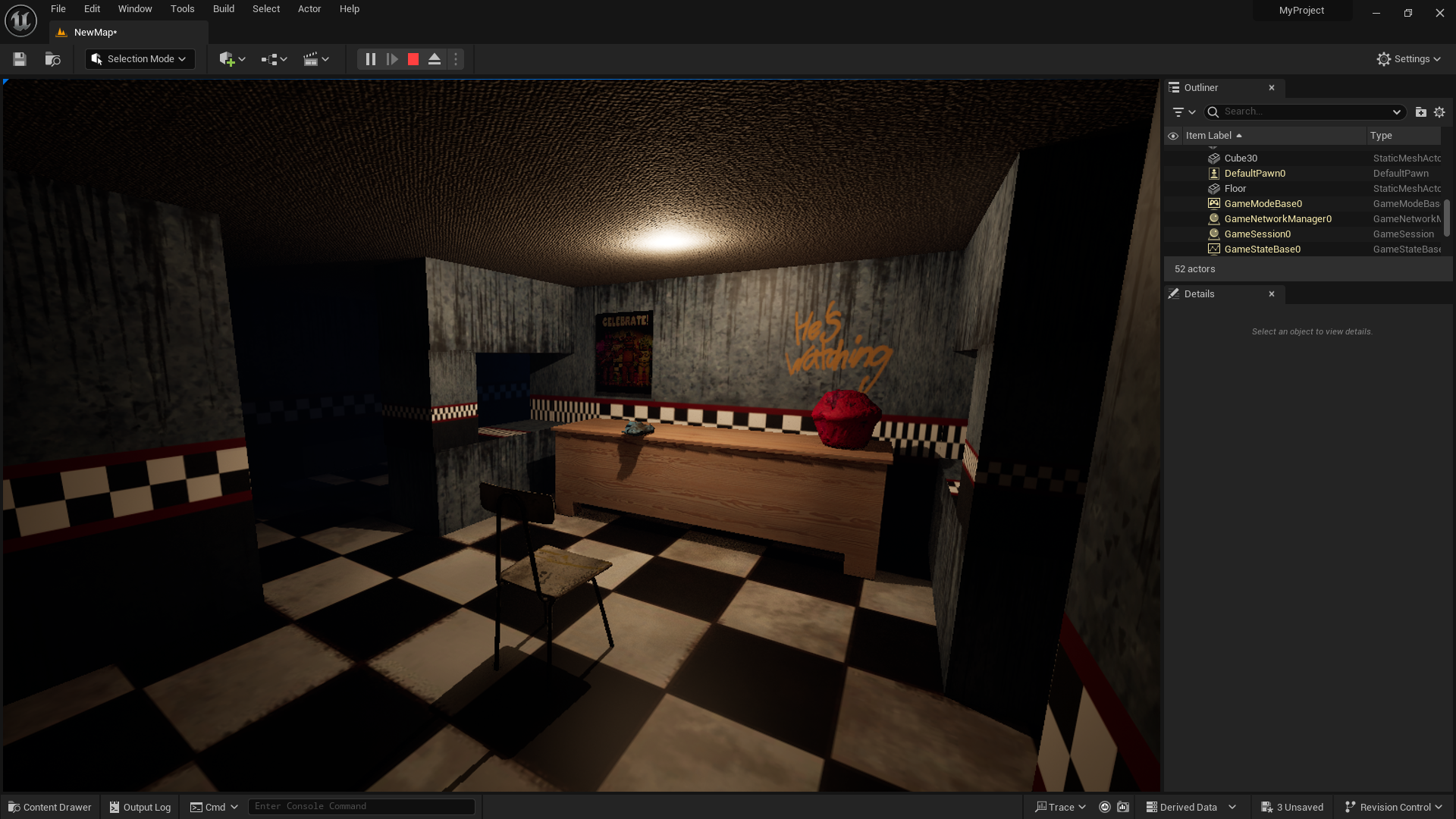
Task: Expand the Outliner search dropdown arrow
Action: pos(1396,112)
